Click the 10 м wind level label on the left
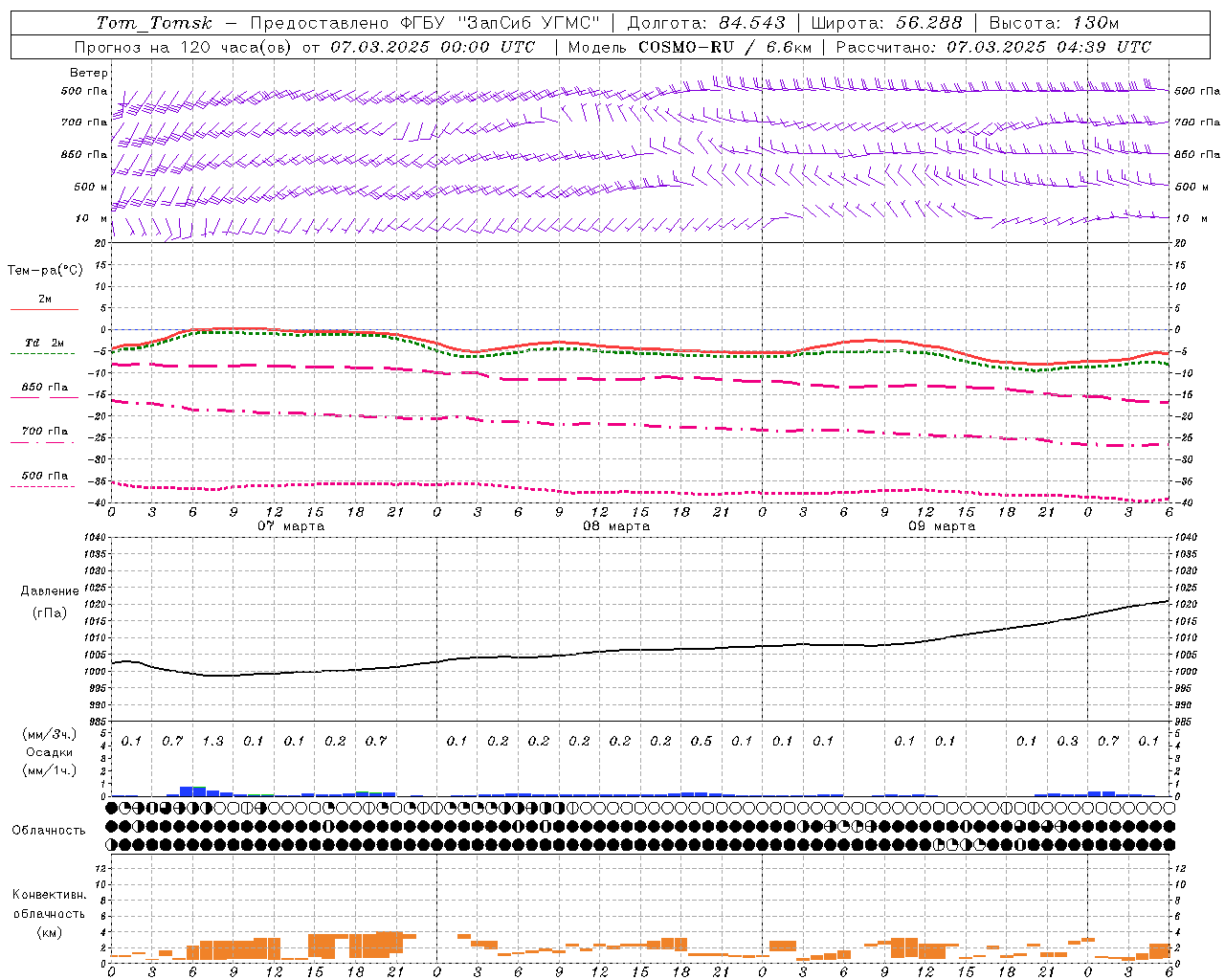The image size is (1225, 980). tap(91, 218)
